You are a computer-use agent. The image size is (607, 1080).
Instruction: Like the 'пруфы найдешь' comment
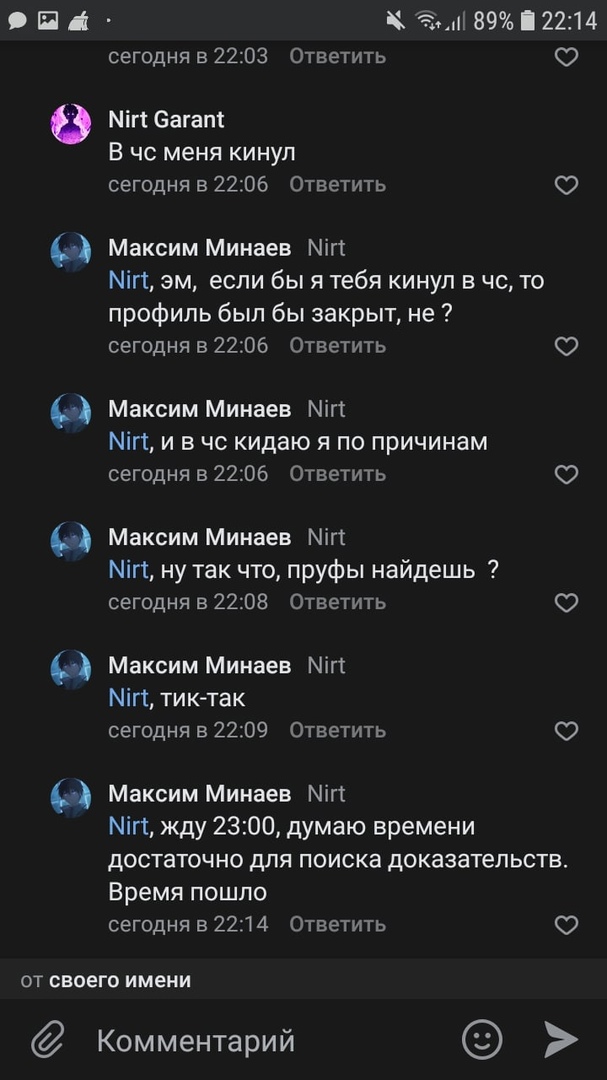[566, 602]
